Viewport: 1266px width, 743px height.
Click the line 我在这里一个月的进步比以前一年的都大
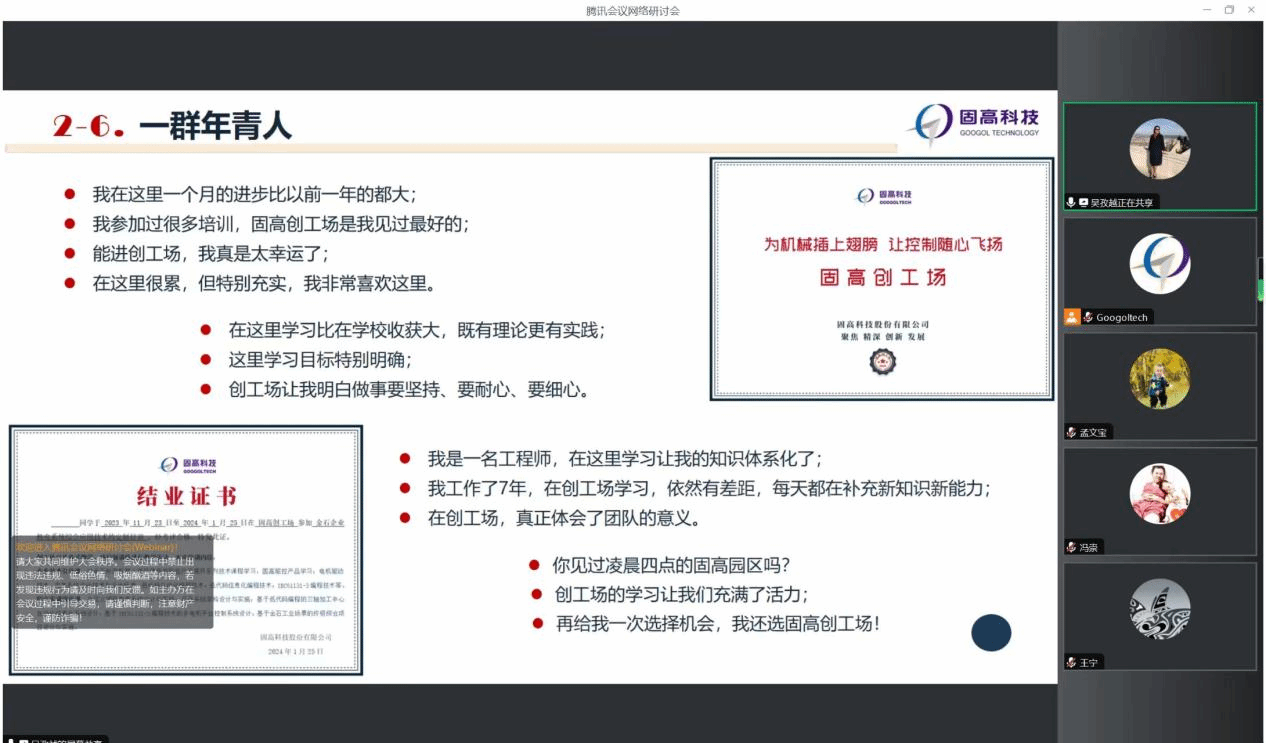[x=255, y=194]
